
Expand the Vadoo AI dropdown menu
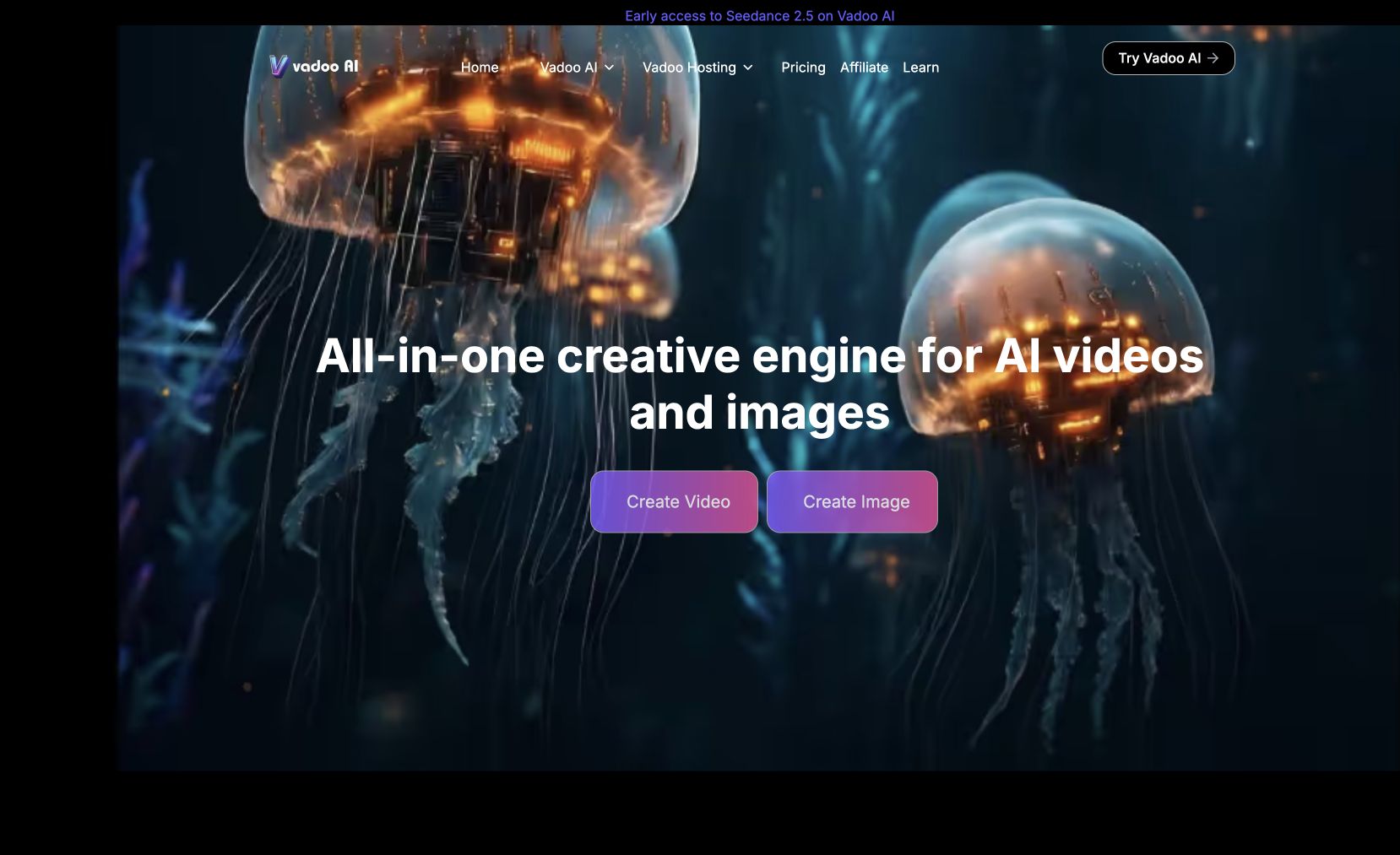(577, 68)
